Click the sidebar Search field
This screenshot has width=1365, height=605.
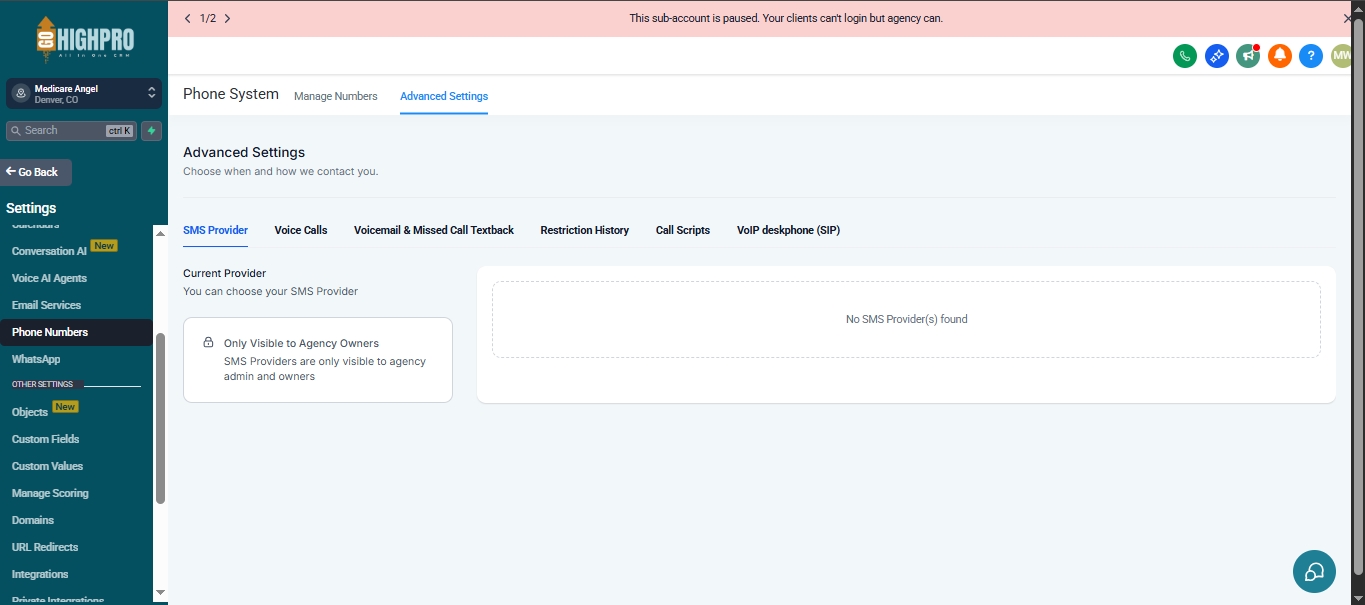coord(71,130)
